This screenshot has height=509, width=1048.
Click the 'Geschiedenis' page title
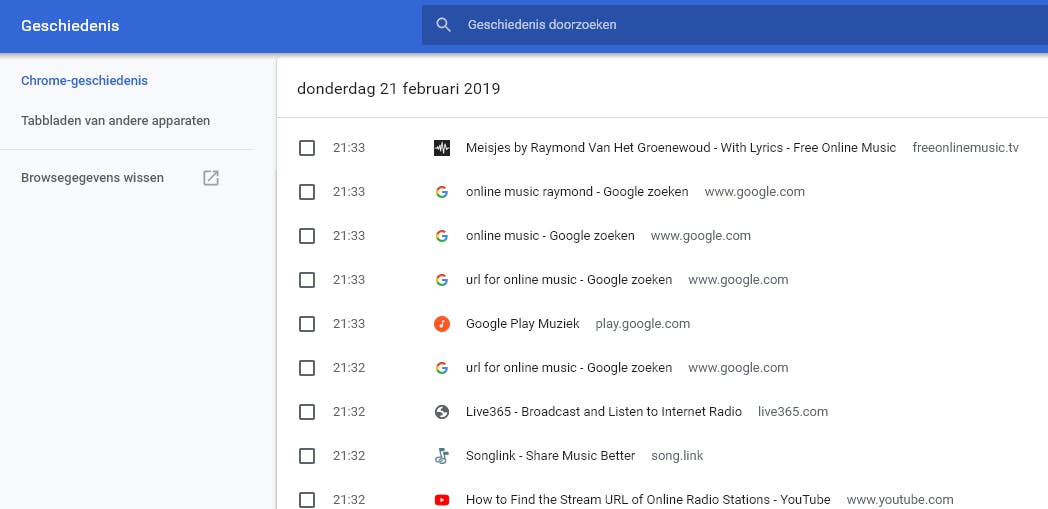point(70,25)
